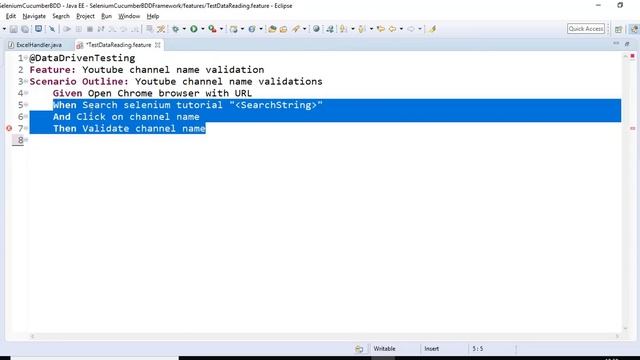
Task: Click the Open Perspective icon
Action: pyautogui.click(x=619, y=29)
